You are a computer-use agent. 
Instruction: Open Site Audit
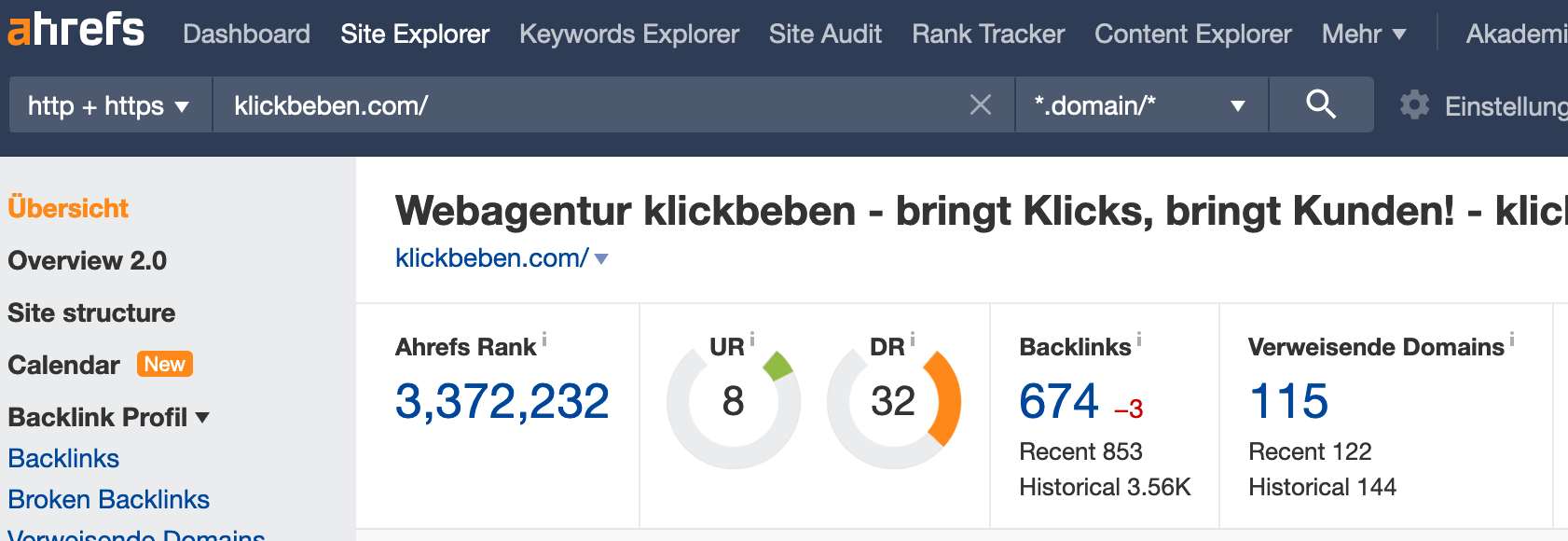point(825,34)
